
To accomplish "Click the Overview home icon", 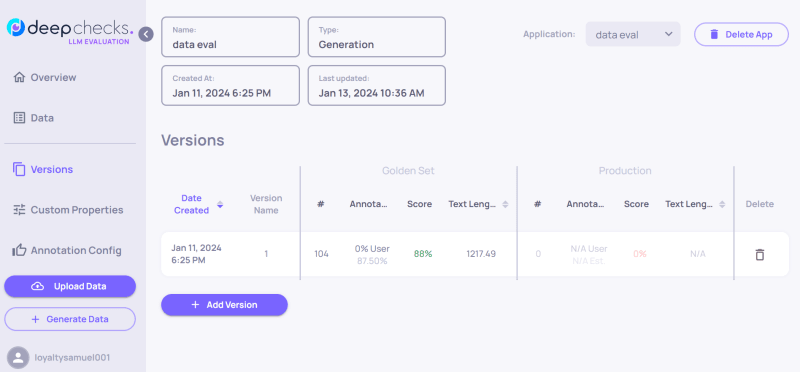I will (x=19, y=78).
